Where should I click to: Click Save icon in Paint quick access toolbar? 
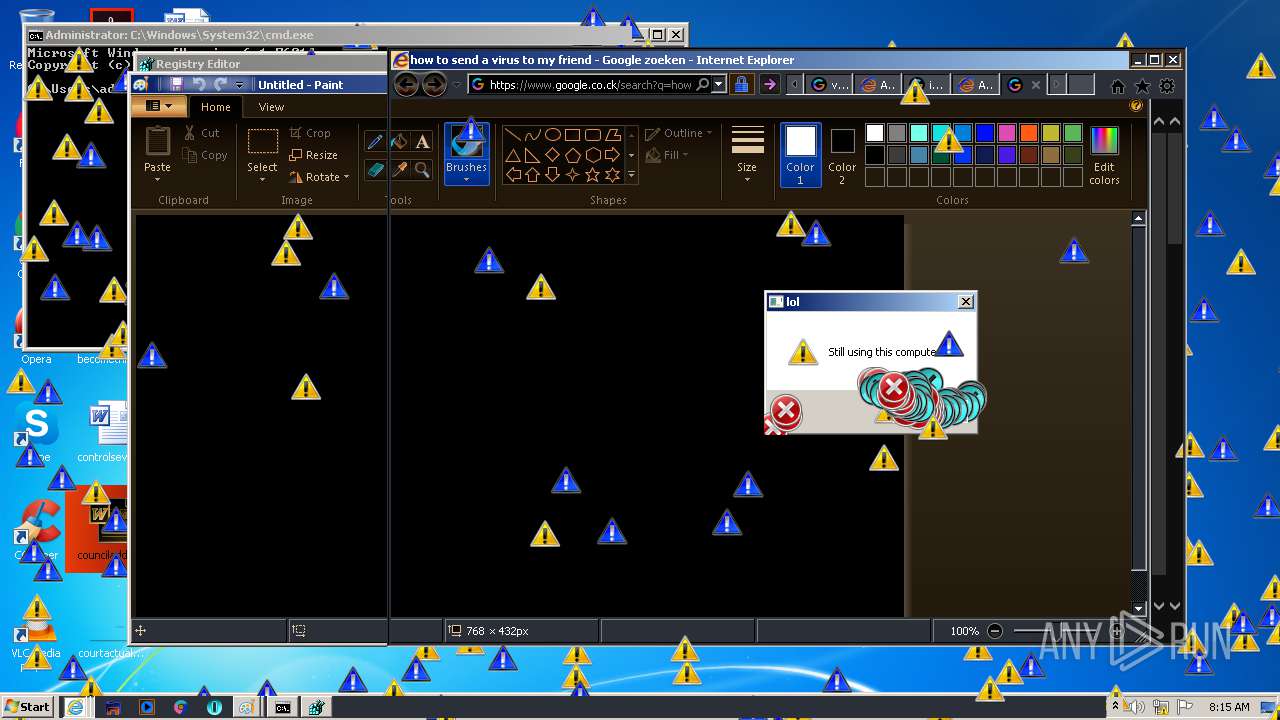[177, 85]
